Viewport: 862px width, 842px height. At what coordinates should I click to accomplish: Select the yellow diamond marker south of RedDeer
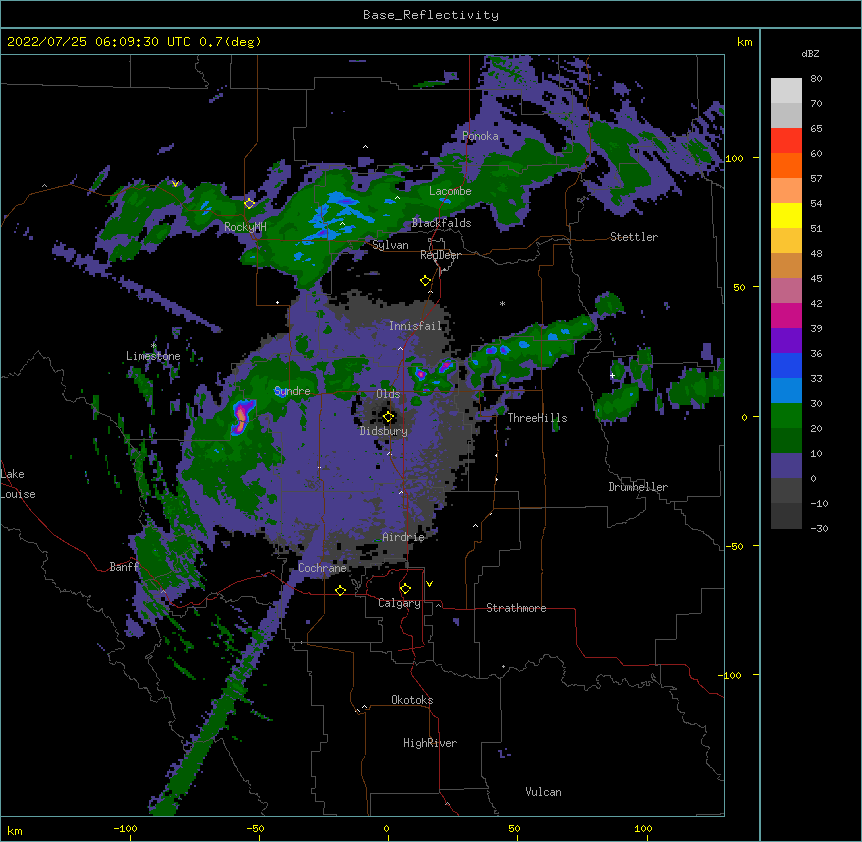click(425, 281)
